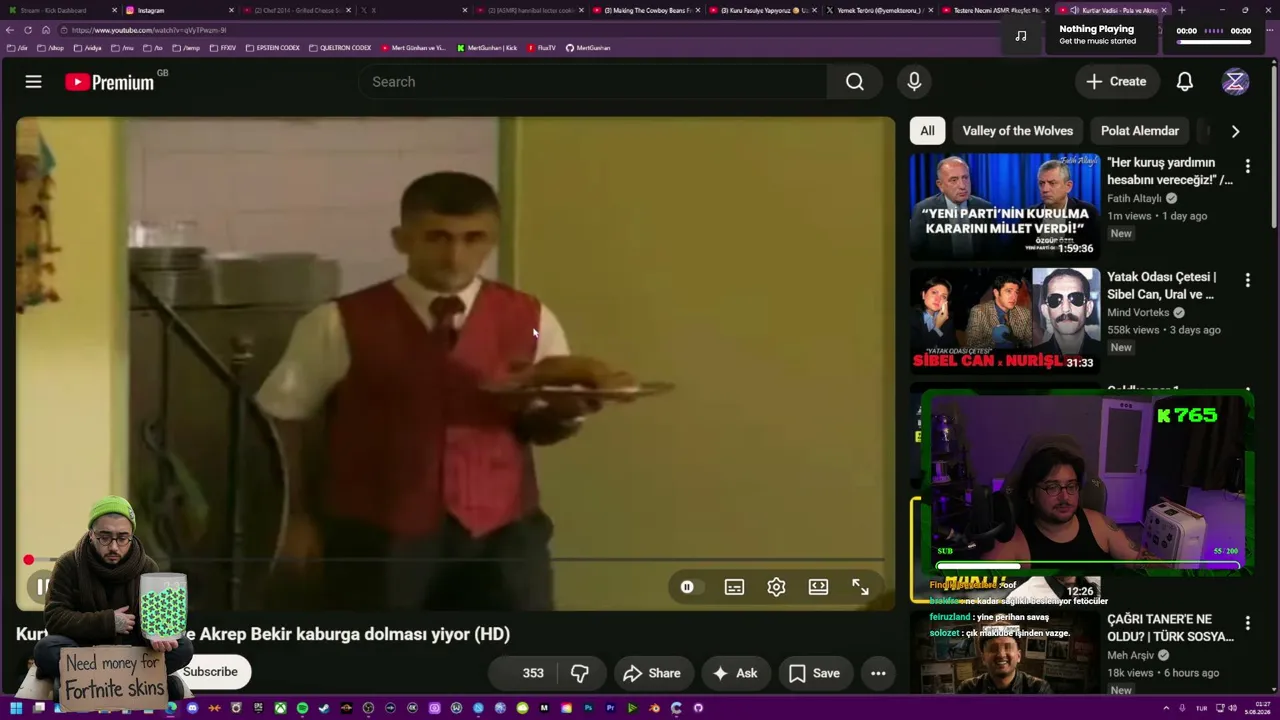Open "Yatak Odası Çetesi | Sibel Can" title
Viewport: 1280px width, 720px height.
click(1162, 285)
